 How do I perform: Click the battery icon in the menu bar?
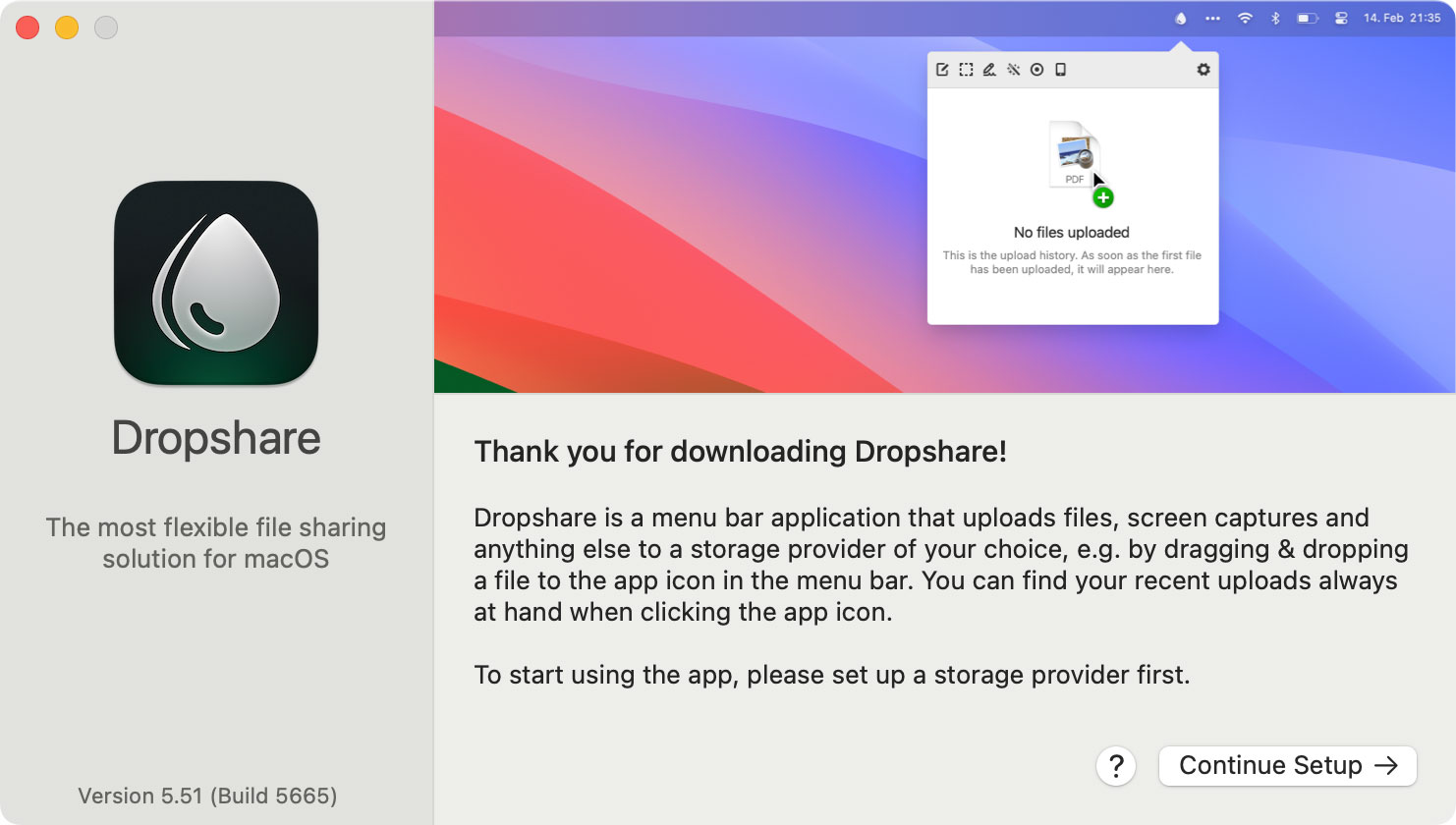1308,18
